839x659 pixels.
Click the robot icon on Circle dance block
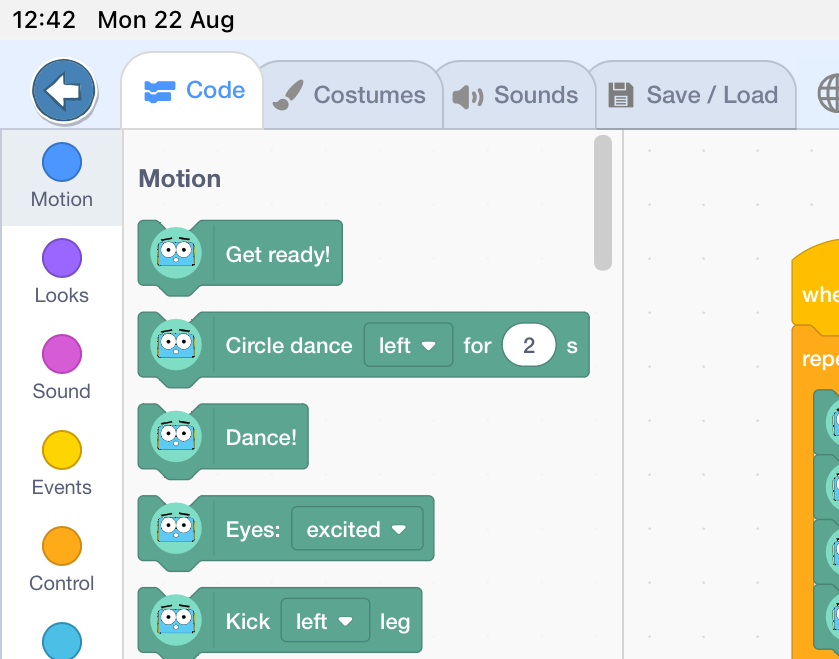pyautogui.click(x=176, y=345)
